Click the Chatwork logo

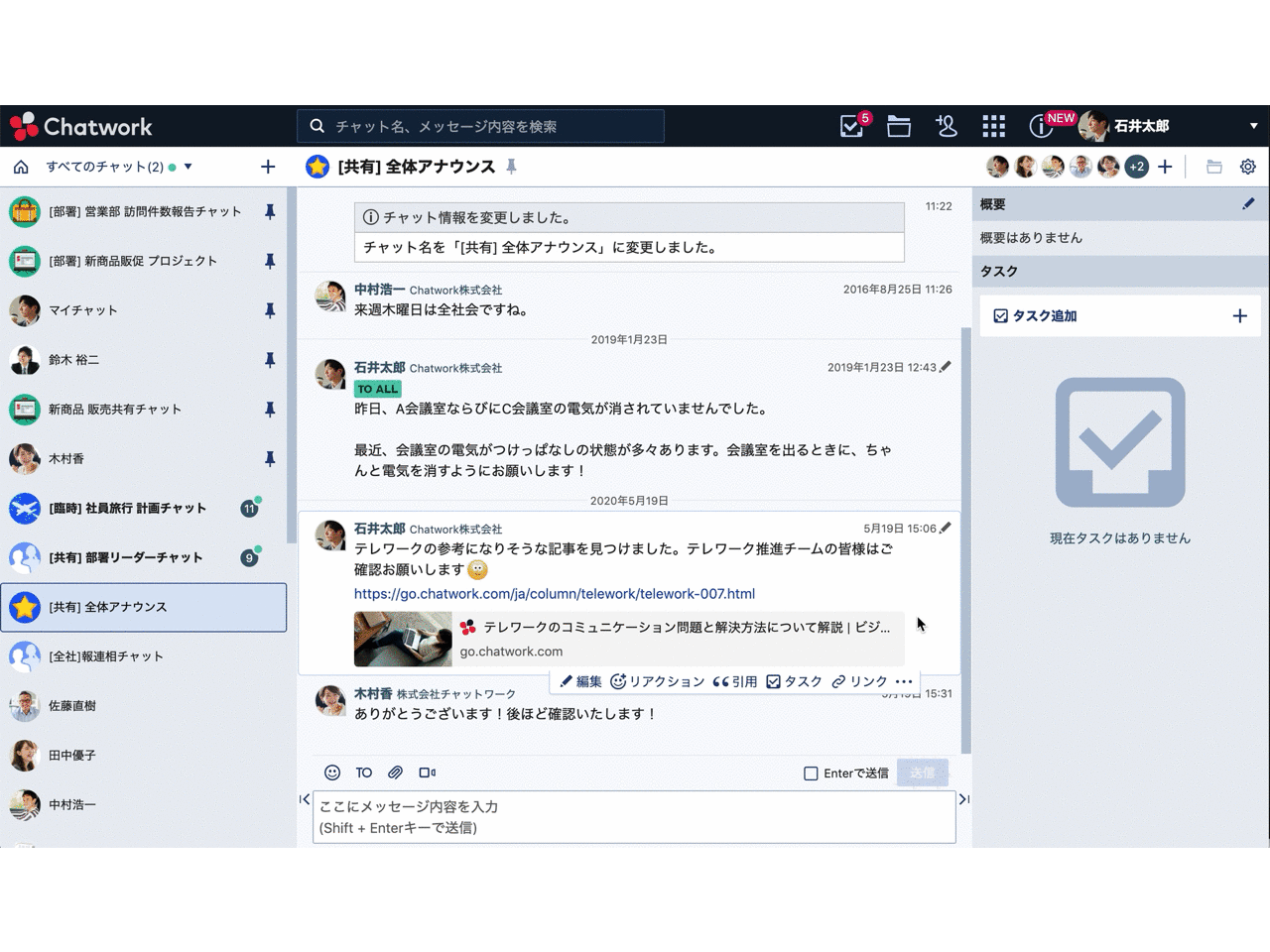click(81, 126)
